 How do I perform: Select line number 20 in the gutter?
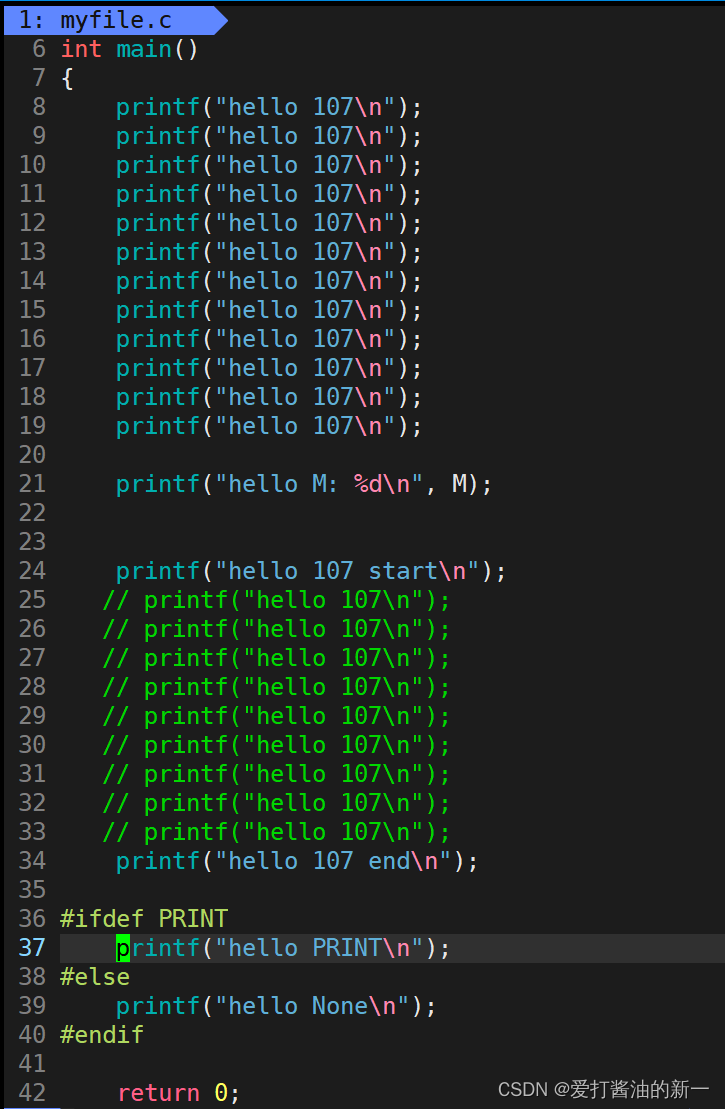point(32,455)
